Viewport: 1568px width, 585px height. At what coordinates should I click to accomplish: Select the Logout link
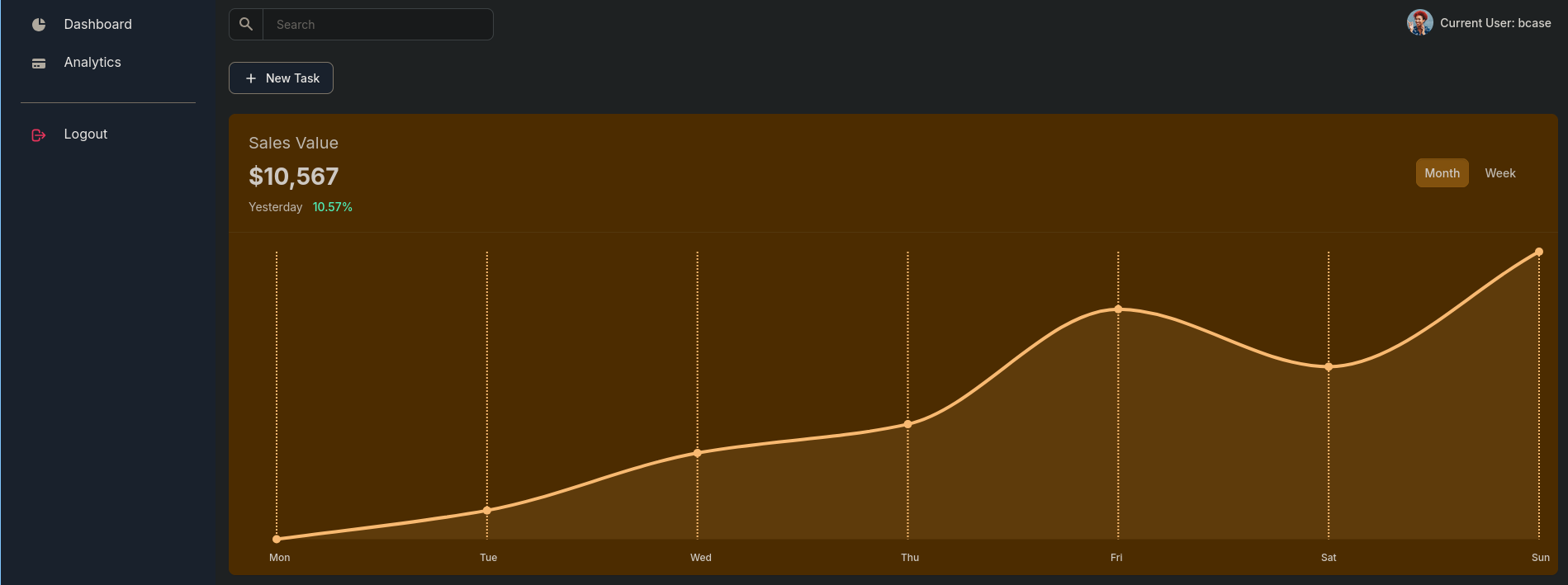pos(86,134)
